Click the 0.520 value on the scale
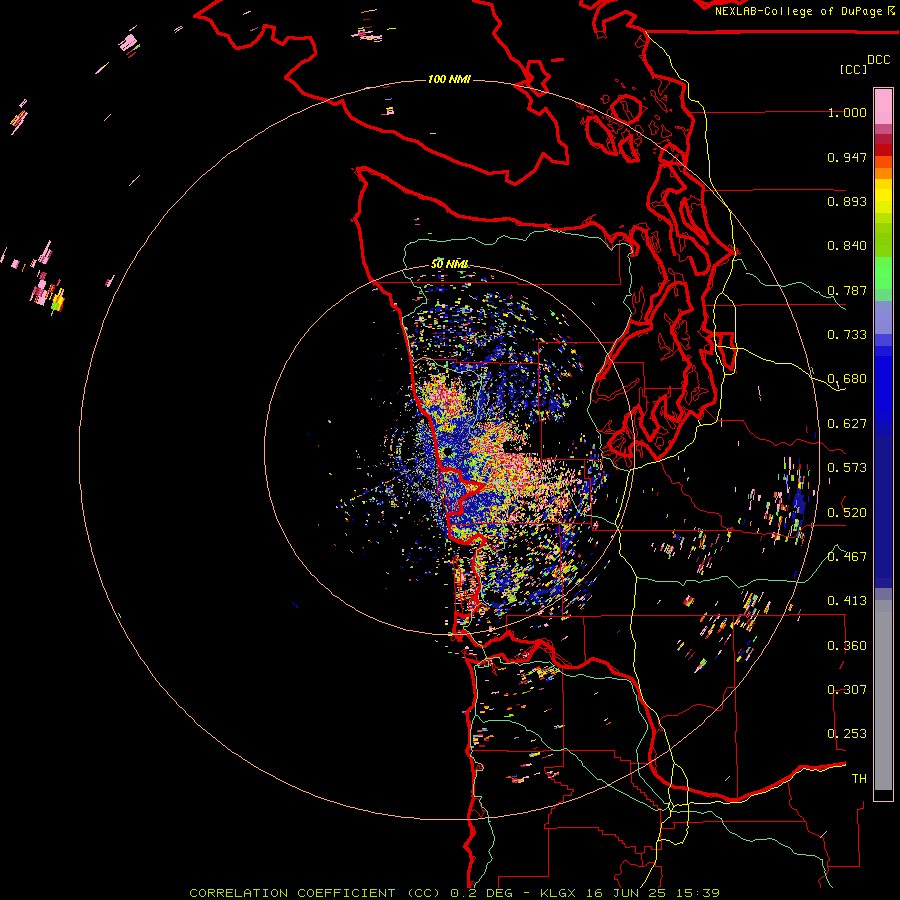Viewport: 900px width, 900px height. 847,512
